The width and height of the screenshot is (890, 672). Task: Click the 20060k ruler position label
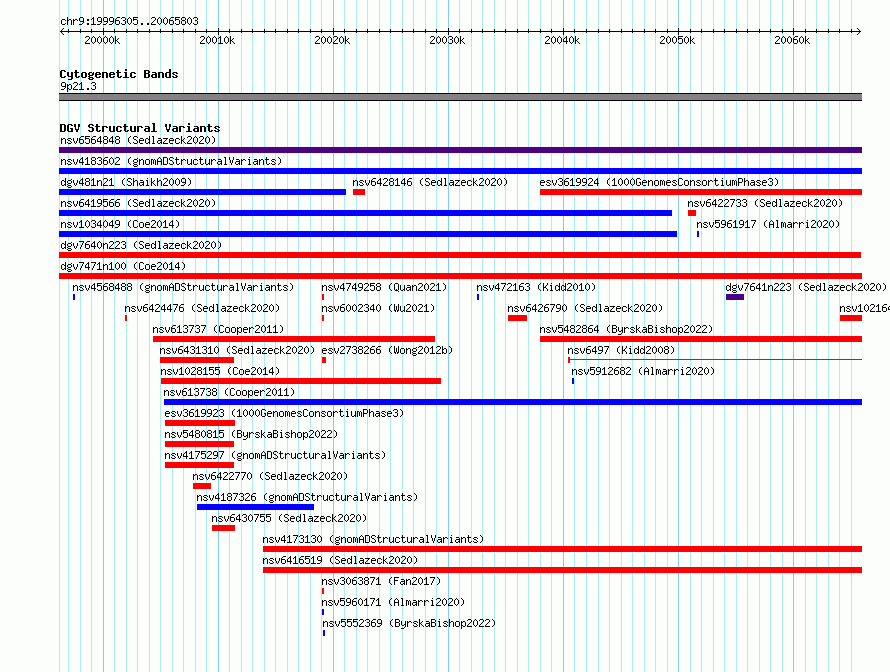[792, 40]
